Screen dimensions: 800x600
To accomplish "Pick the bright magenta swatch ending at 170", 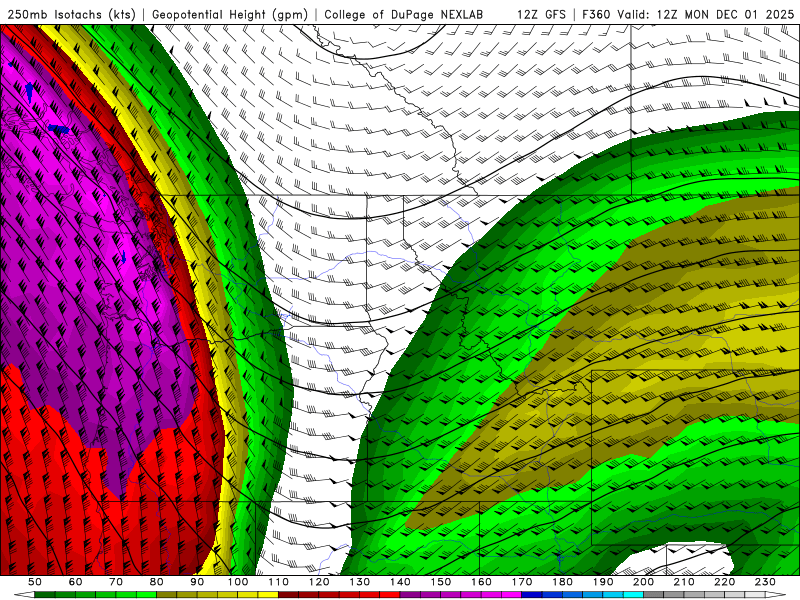I will pyautogui.click(x=512, y=594).
